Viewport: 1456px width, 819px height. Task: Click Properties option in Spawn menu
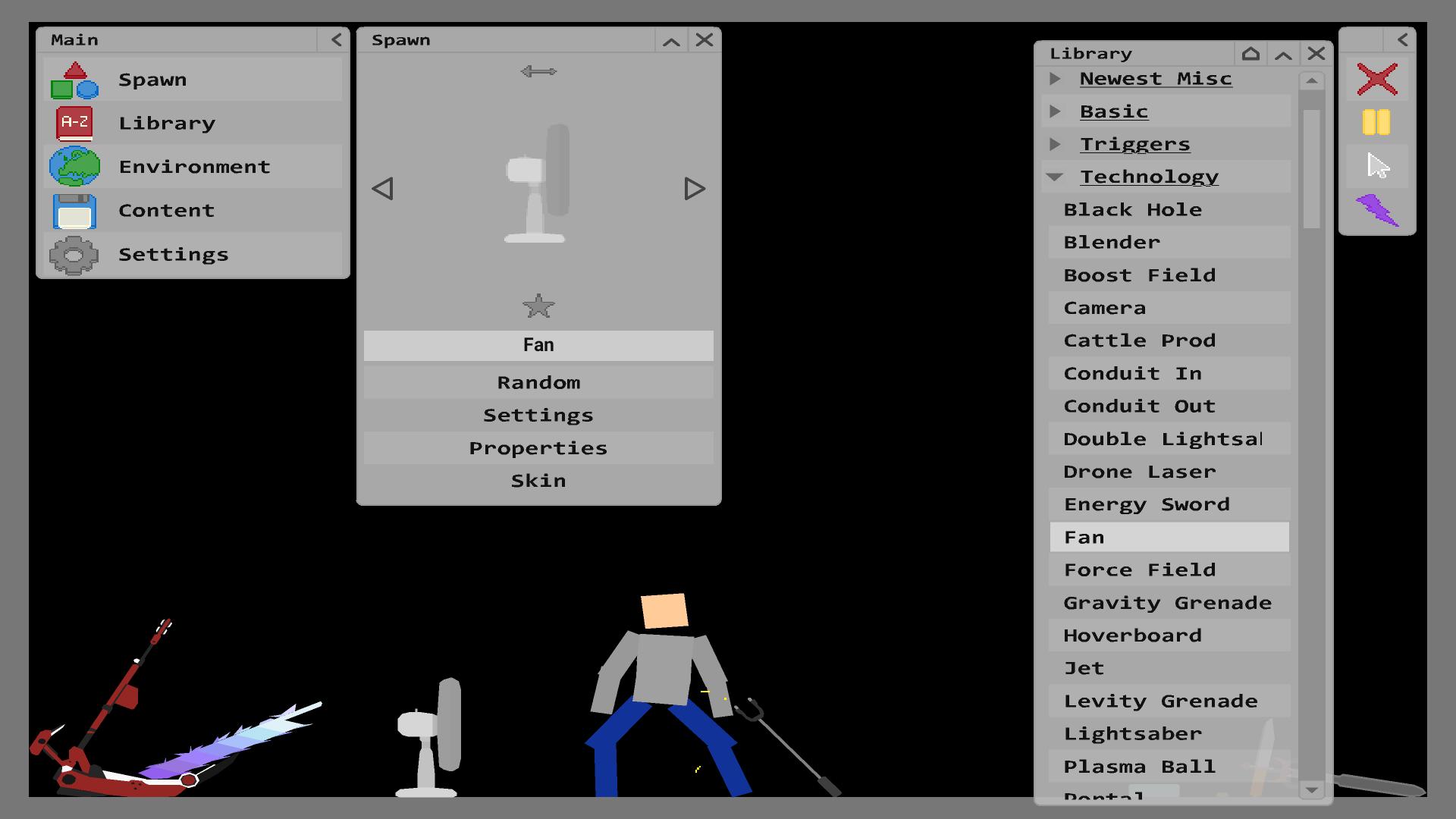point(538,447)
